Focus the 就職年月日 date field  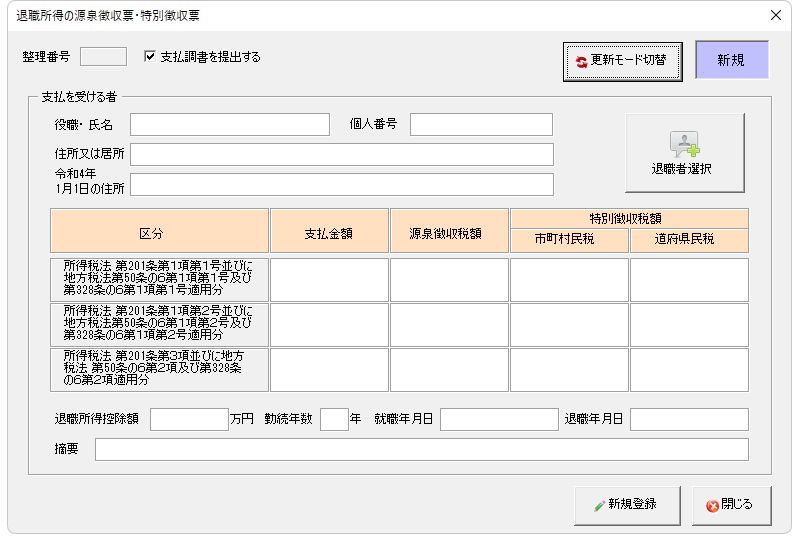499,419
